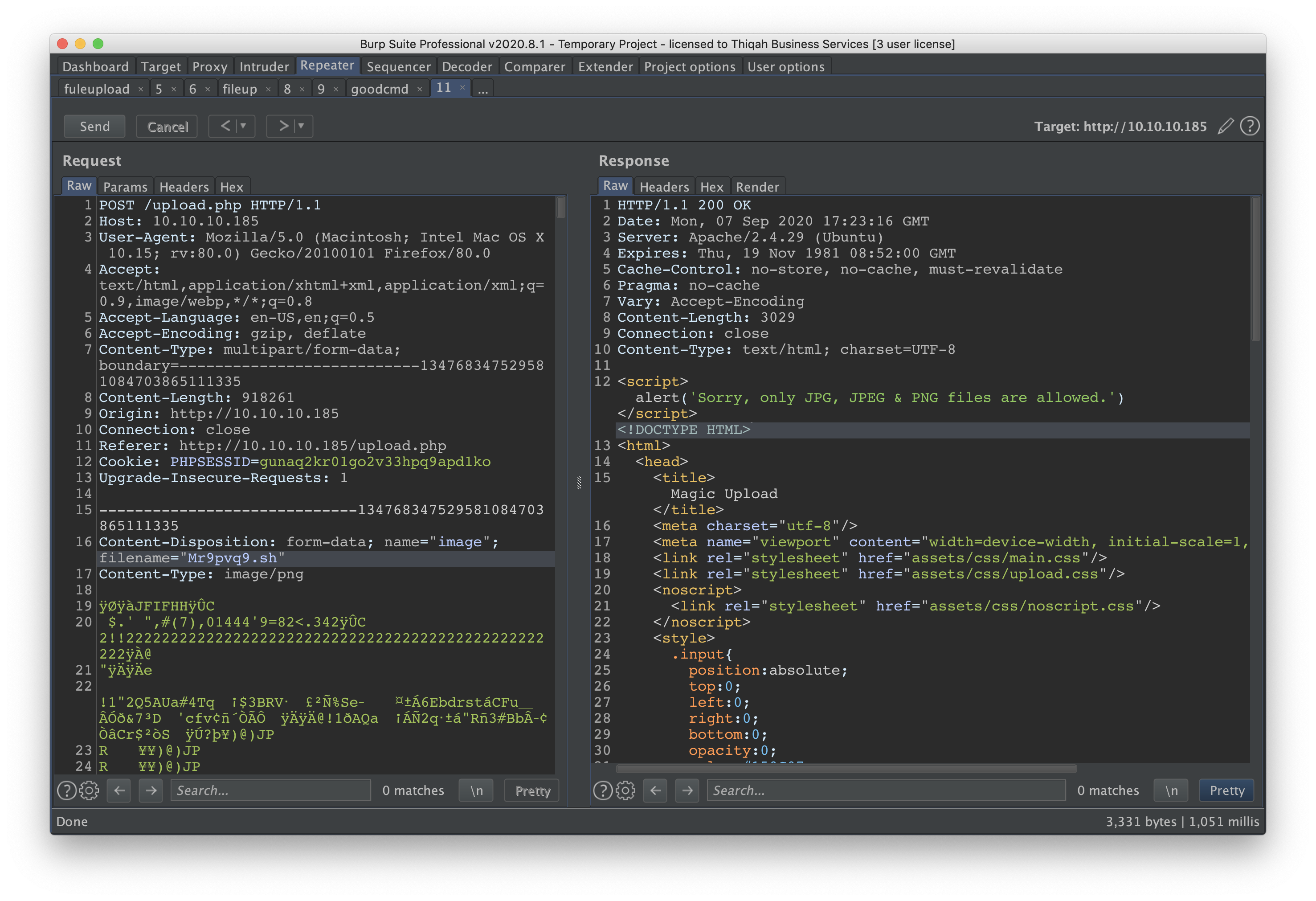Screen dimensions: 1316x901
Task: Open the Request search help icon
Action: 66,790
